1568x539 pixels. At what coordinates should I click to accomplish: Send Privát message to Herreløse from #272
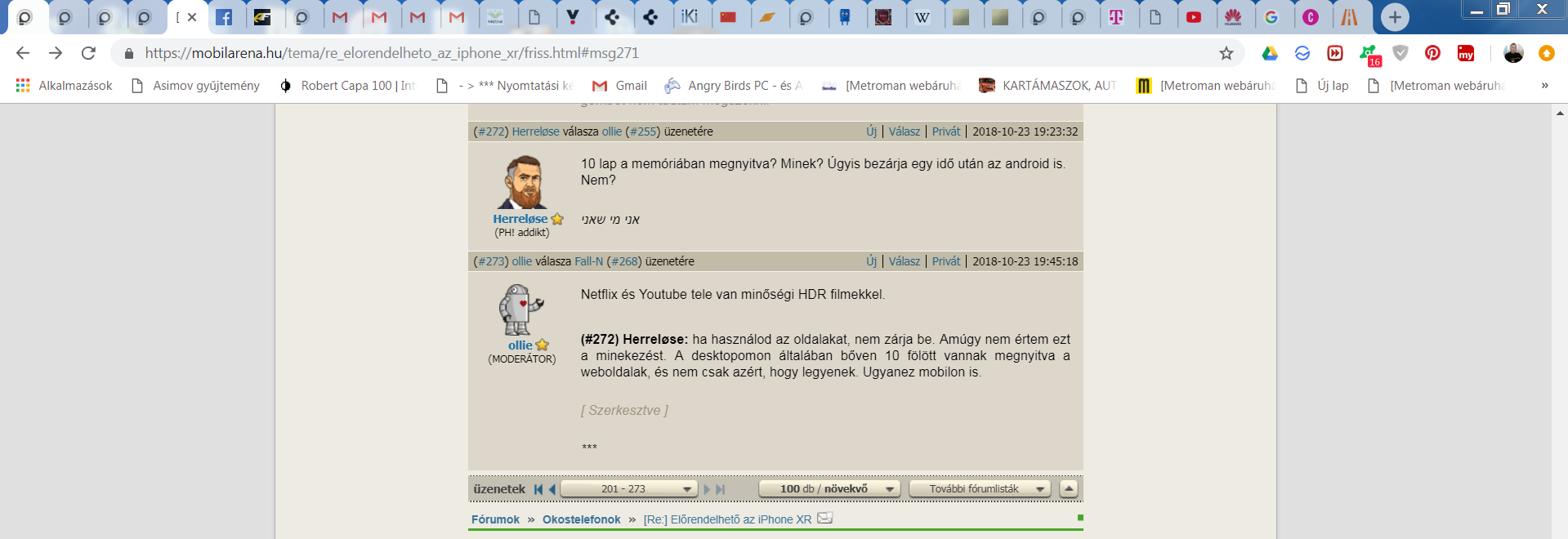point(946,131)
